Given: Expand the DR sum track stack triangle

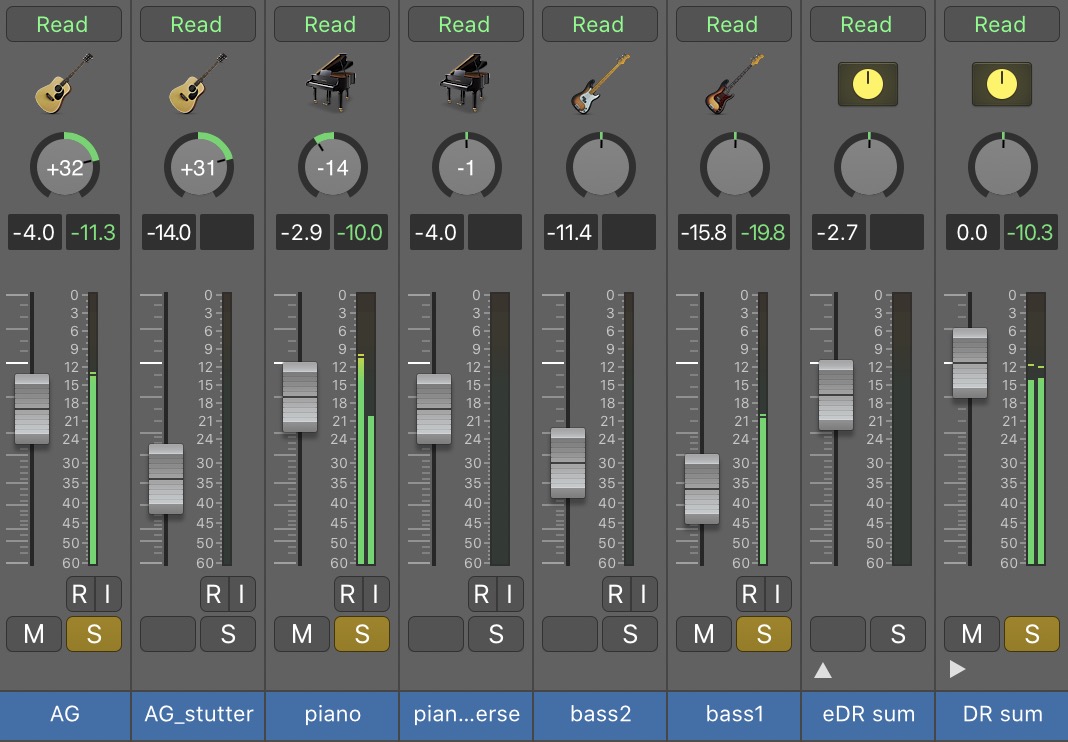Looking at the screenshot, I should point(957,670).
